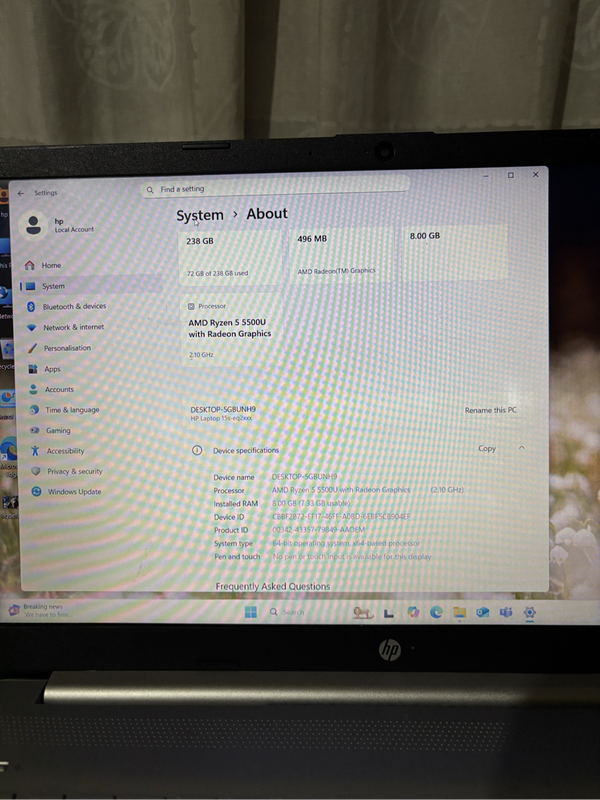The image size is (600, 800).
Task: Open the 496 MB AMD Radeon Graphics card
Action: [342, 254]
